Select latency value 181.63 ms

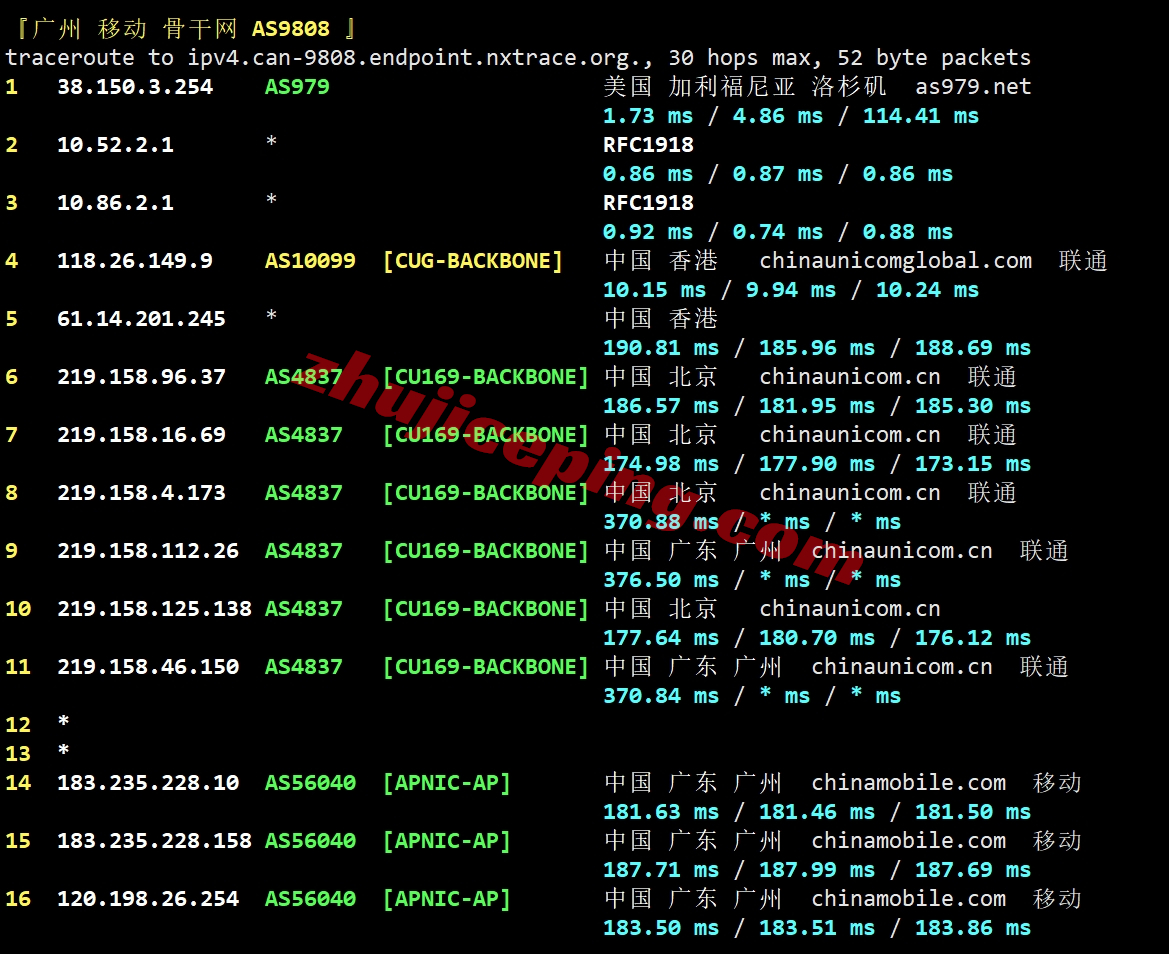click(x=661, y=814)
